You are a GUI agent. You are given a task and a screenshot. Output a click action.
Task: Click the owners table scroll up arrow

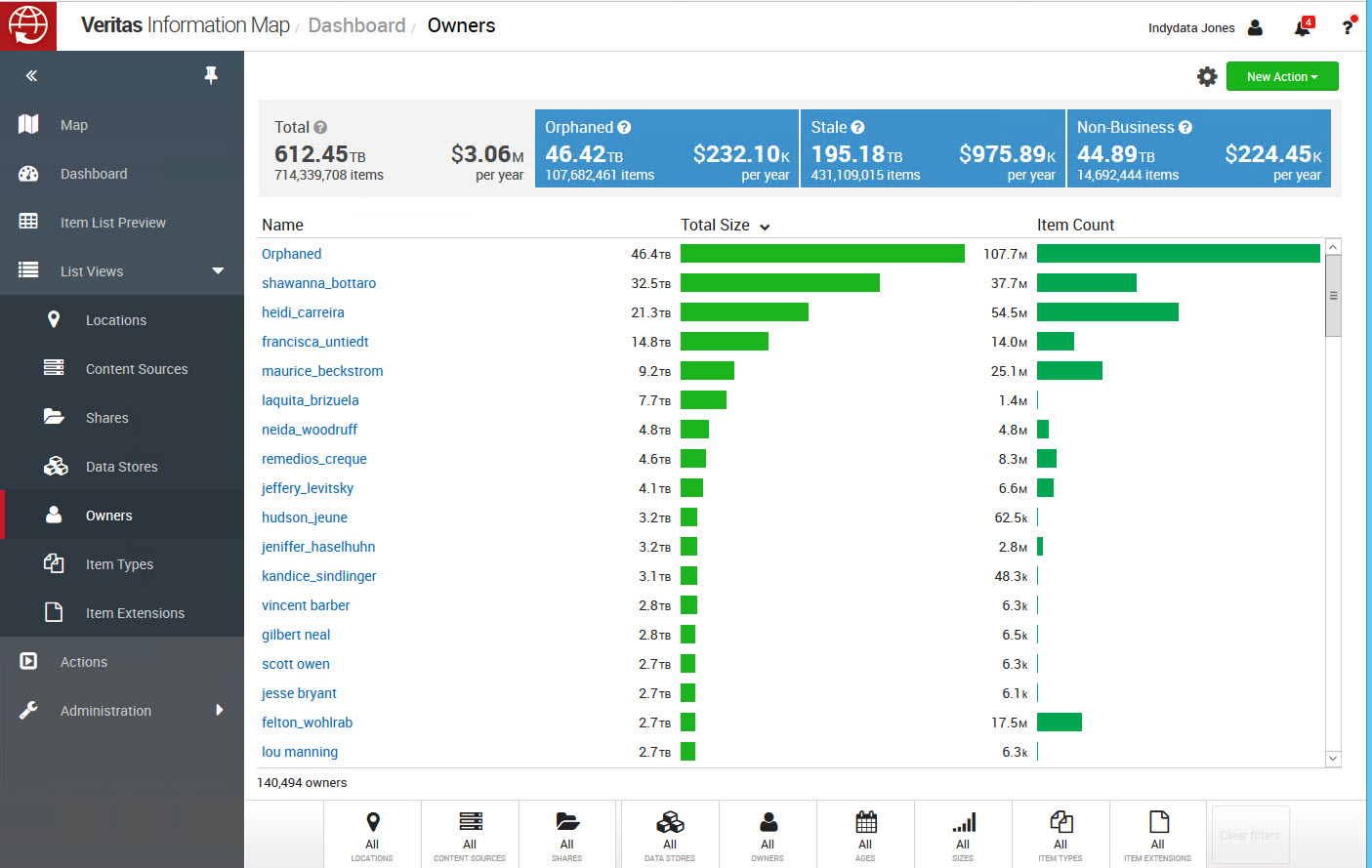click(1333, 247)
